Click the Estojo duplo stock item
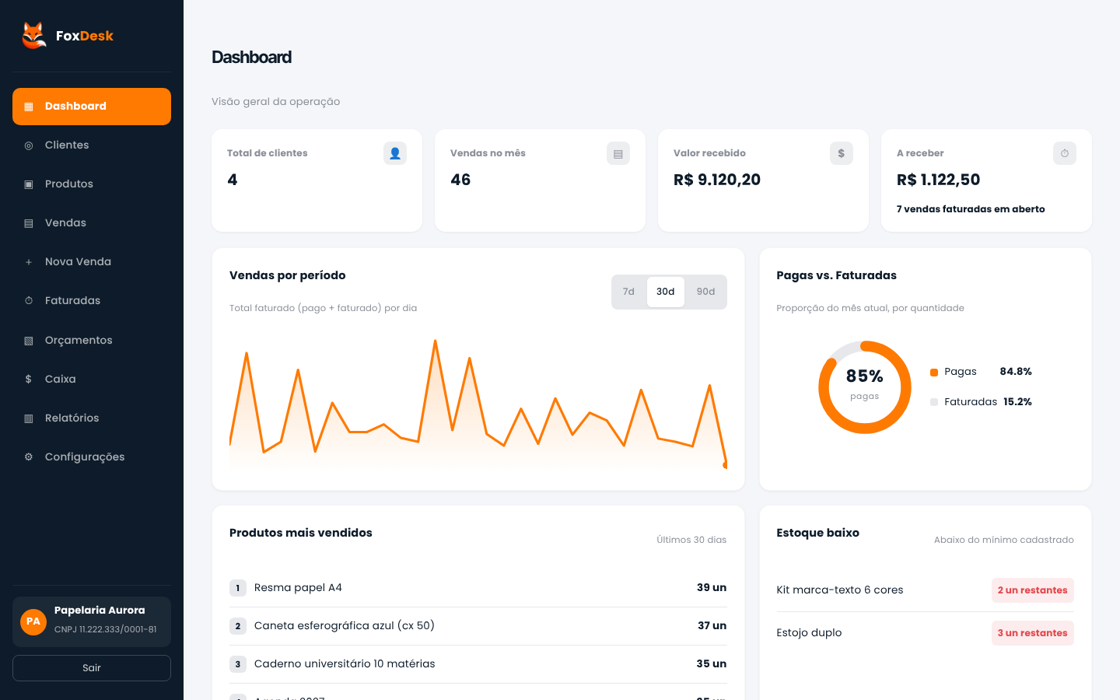 point(809,633)
